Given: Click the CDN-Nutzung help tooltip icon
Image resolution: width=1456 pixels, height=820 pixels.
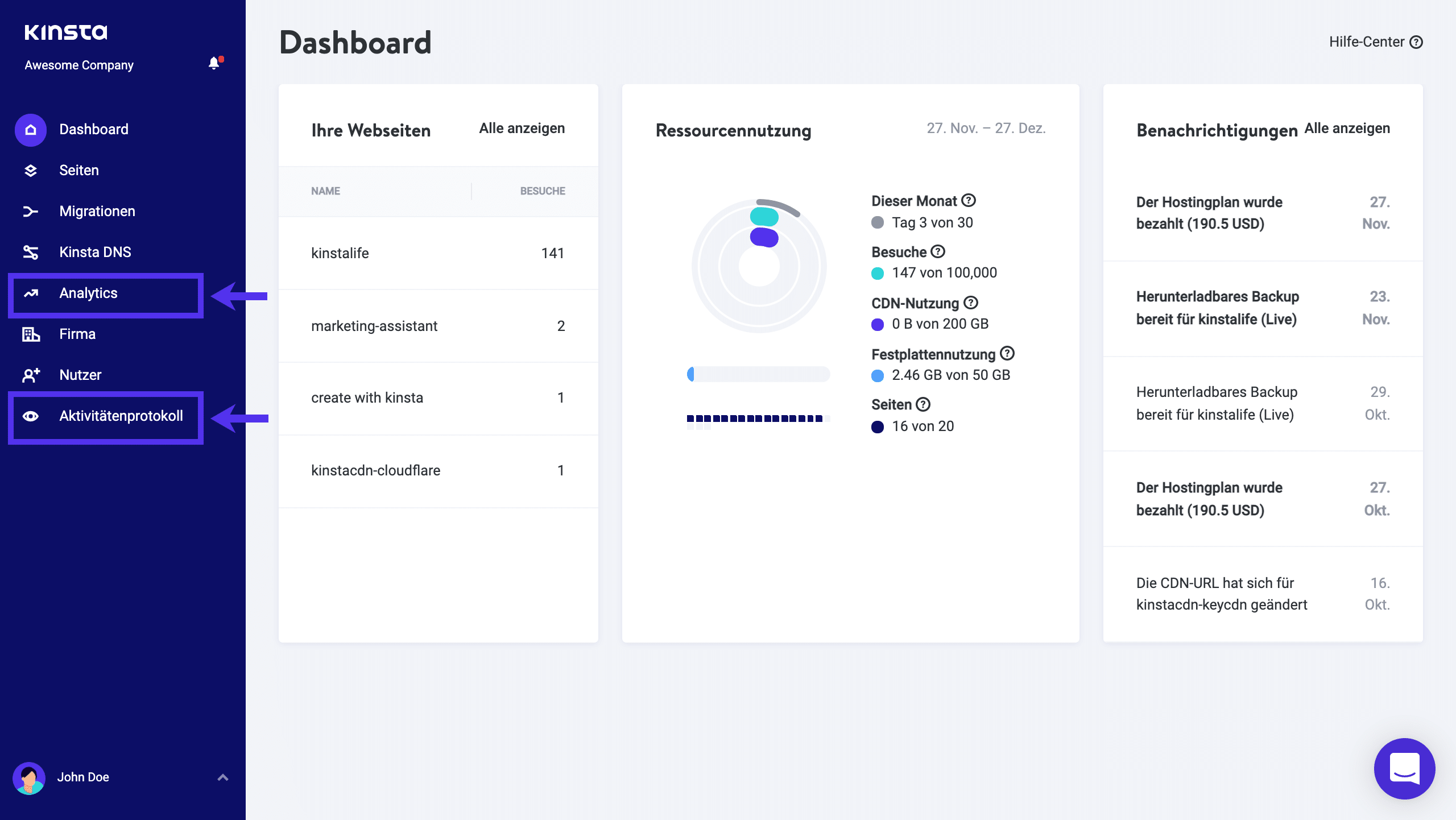Looking at the screenshot, I should tap(971, 303).
